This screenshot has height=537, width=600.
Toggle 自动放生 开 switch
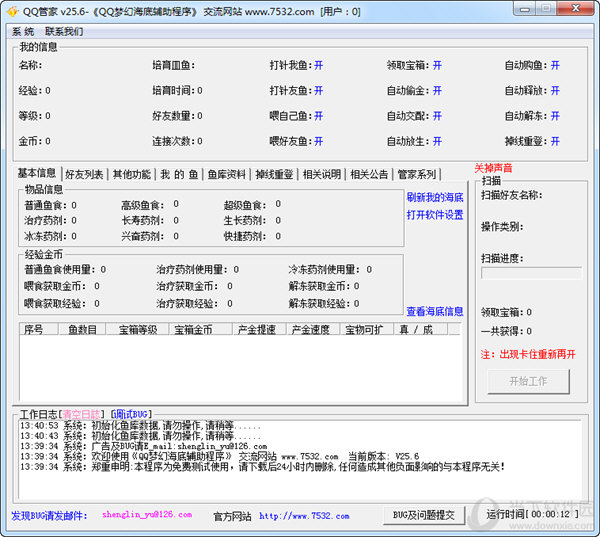click(x=437, y=142)
